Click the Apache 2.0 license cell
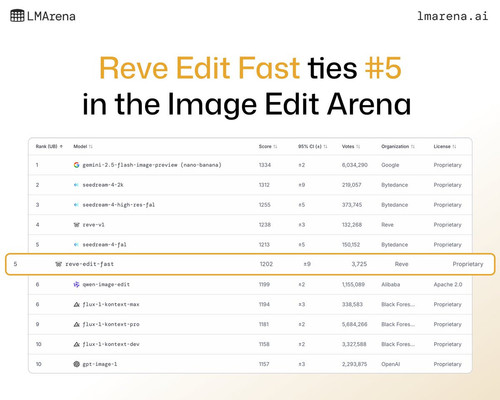 pos(448,284)
